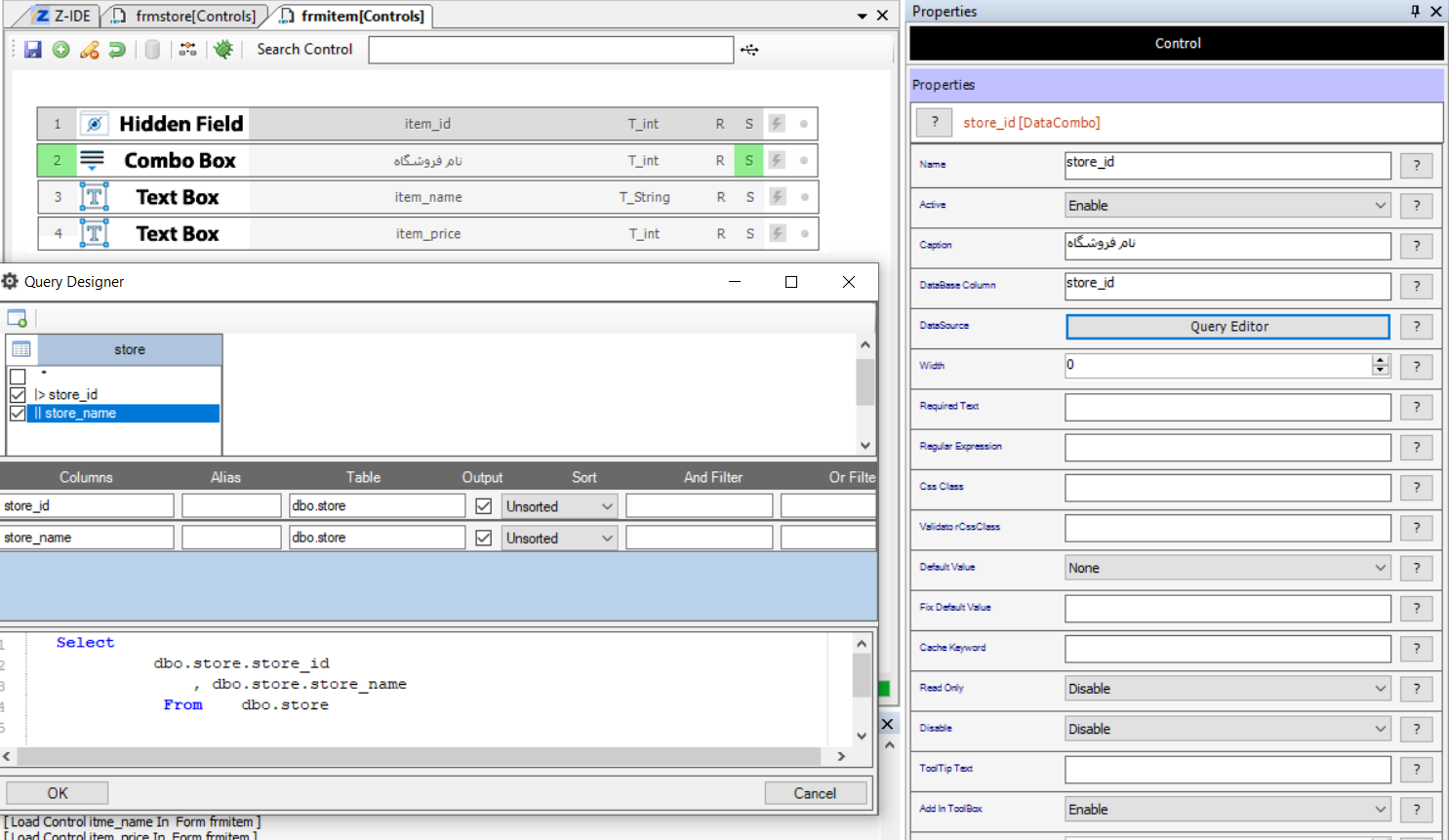Open the tab list dropdown arrow beside the tabs
Viewport: 1449px width, 840px height.
[x=862, y=16]
